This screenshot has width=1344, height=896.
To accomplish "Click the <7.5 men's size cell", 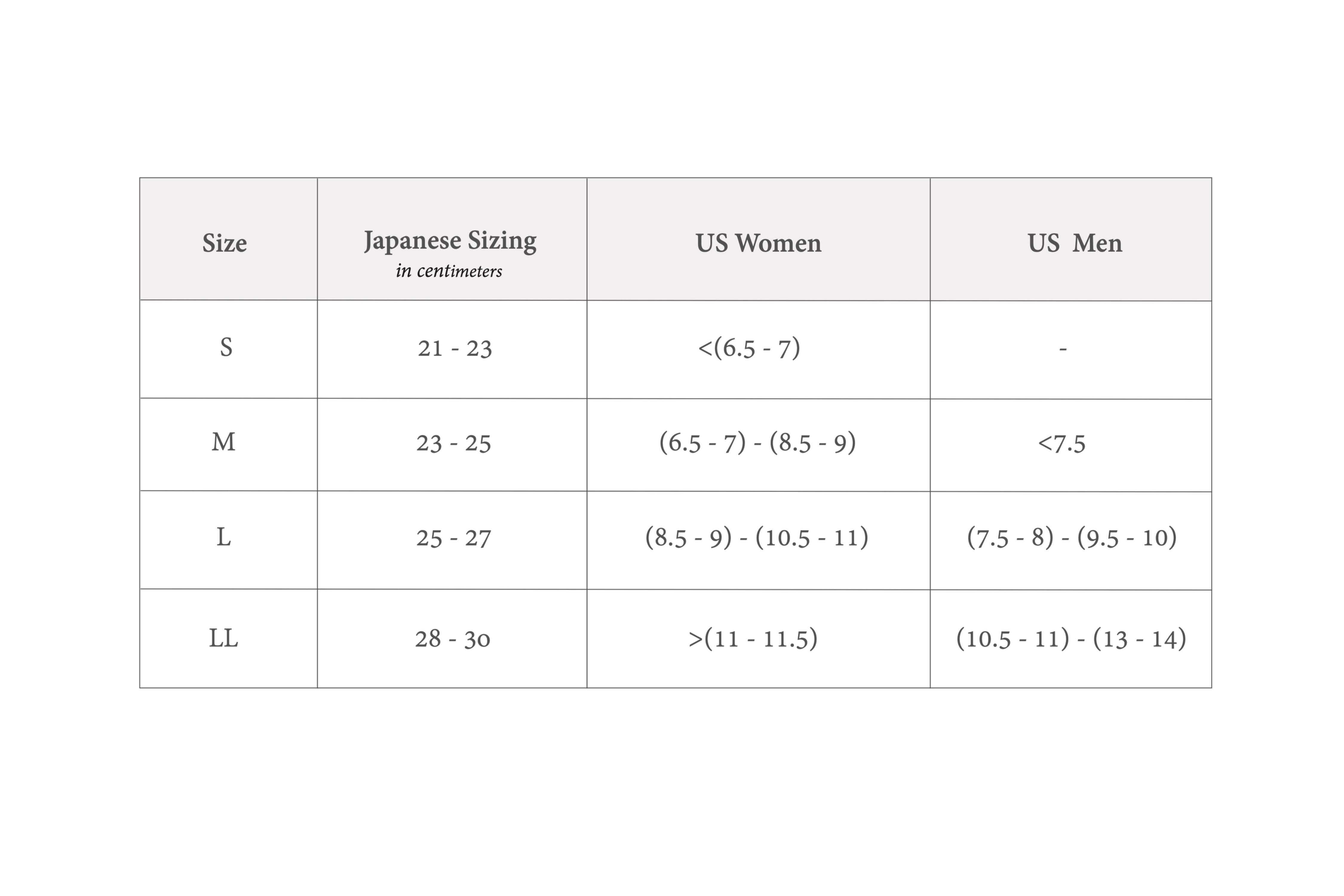I will 1062,444.
